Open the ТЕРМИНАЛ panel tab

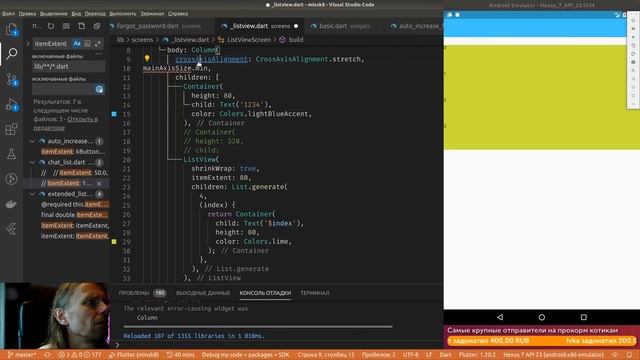click(315, 293)
